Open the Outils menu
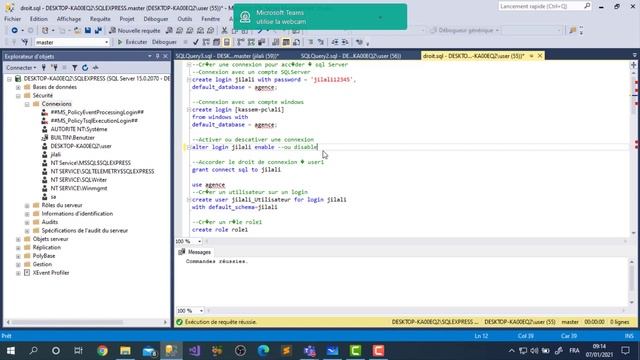Screen dimensions: 640x360 184,19
